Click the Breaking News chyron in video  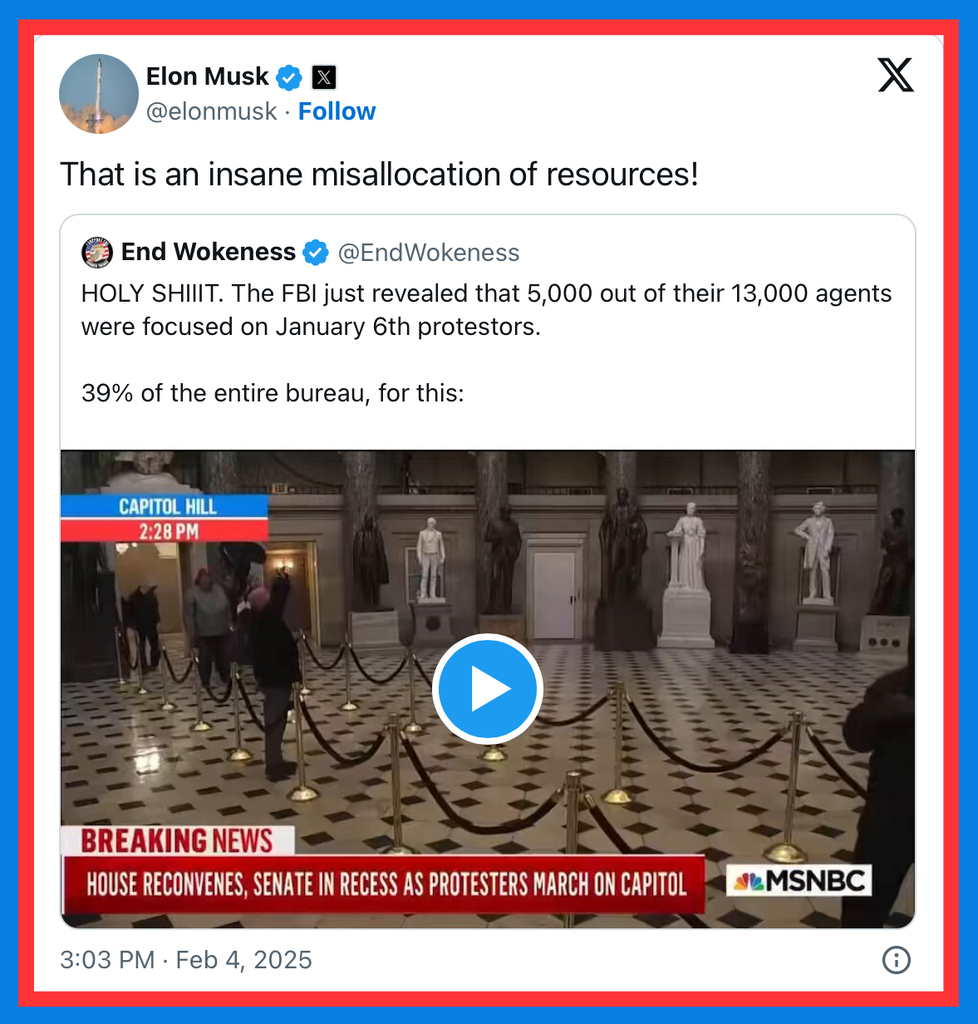click(x=383, y=871)
